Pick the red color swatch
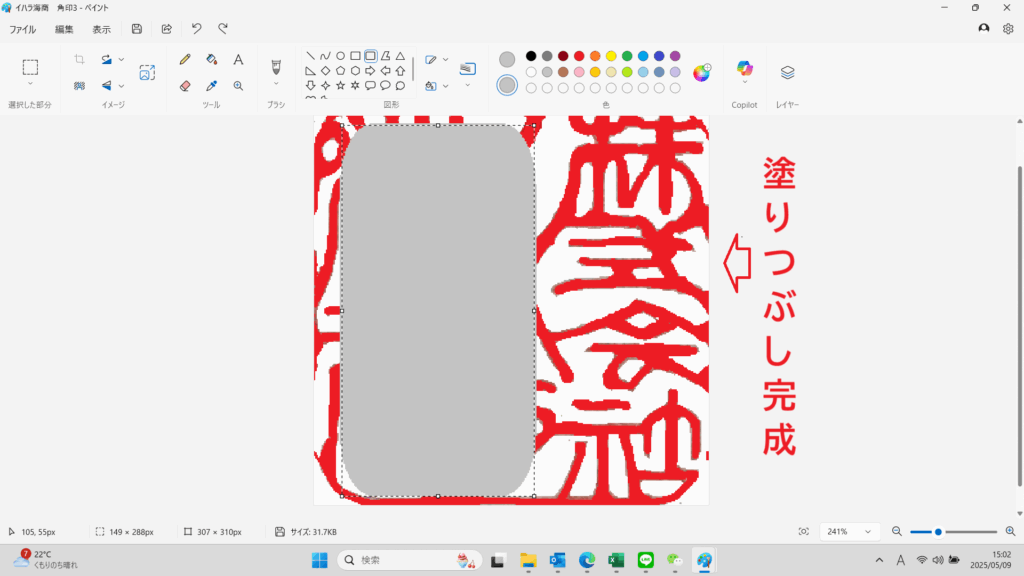The image size is (1024, 576). [x=579, y=56]
